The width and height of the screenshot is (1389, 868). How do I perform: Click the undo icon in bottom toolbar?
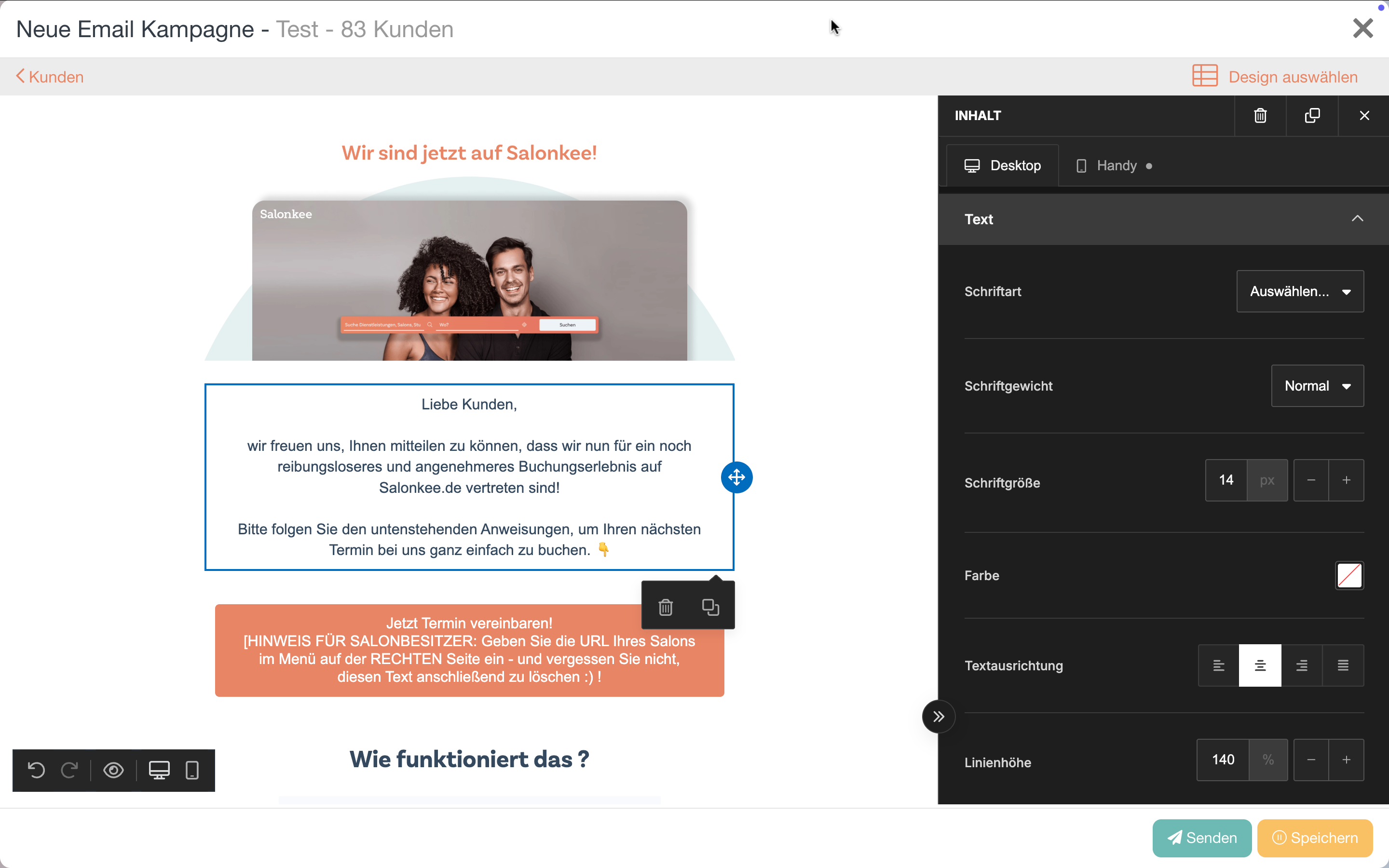pyautogui.click(x=36, y=770)
